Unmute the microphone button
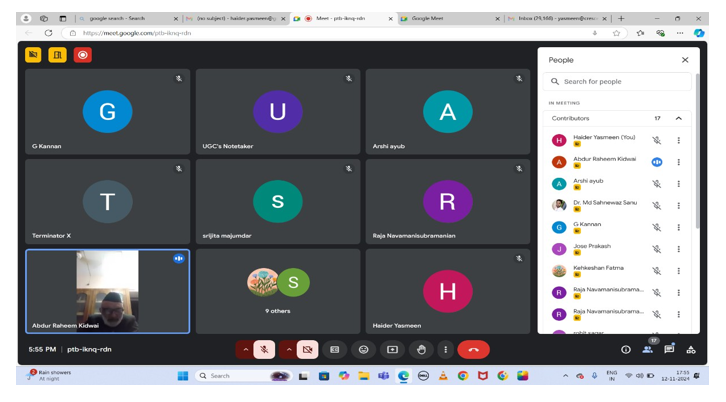Screen dimensions: 726x402 pyautogui.click(x=264, y=349)
